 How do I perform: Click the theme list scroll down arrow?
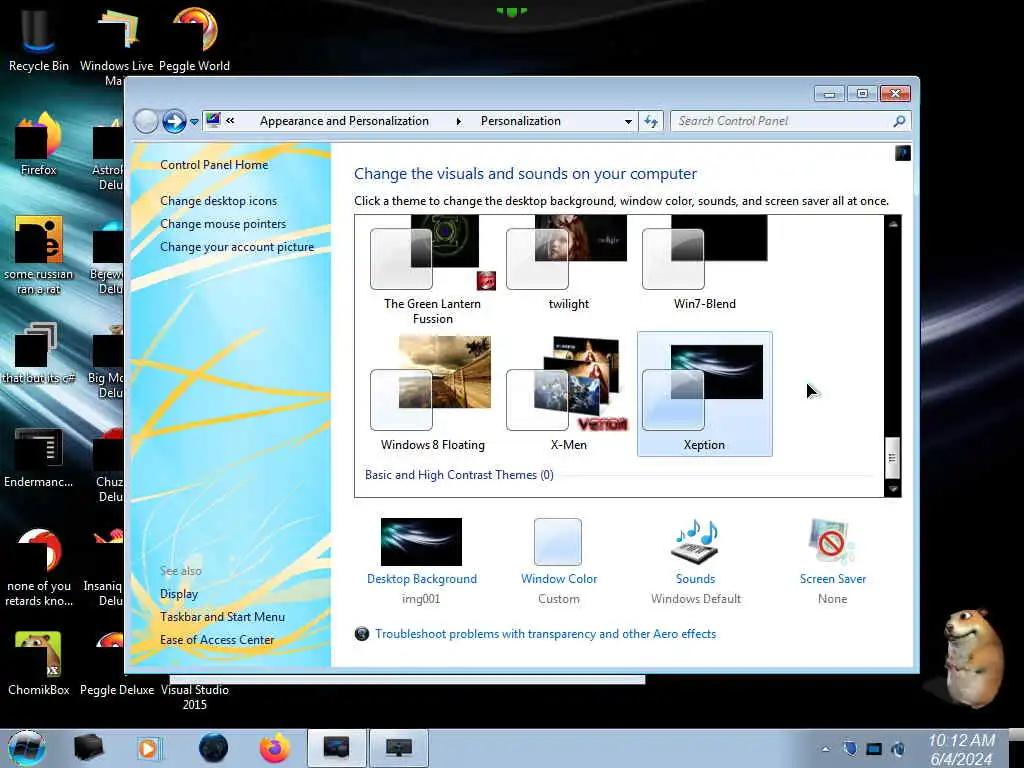coord(893,488)
